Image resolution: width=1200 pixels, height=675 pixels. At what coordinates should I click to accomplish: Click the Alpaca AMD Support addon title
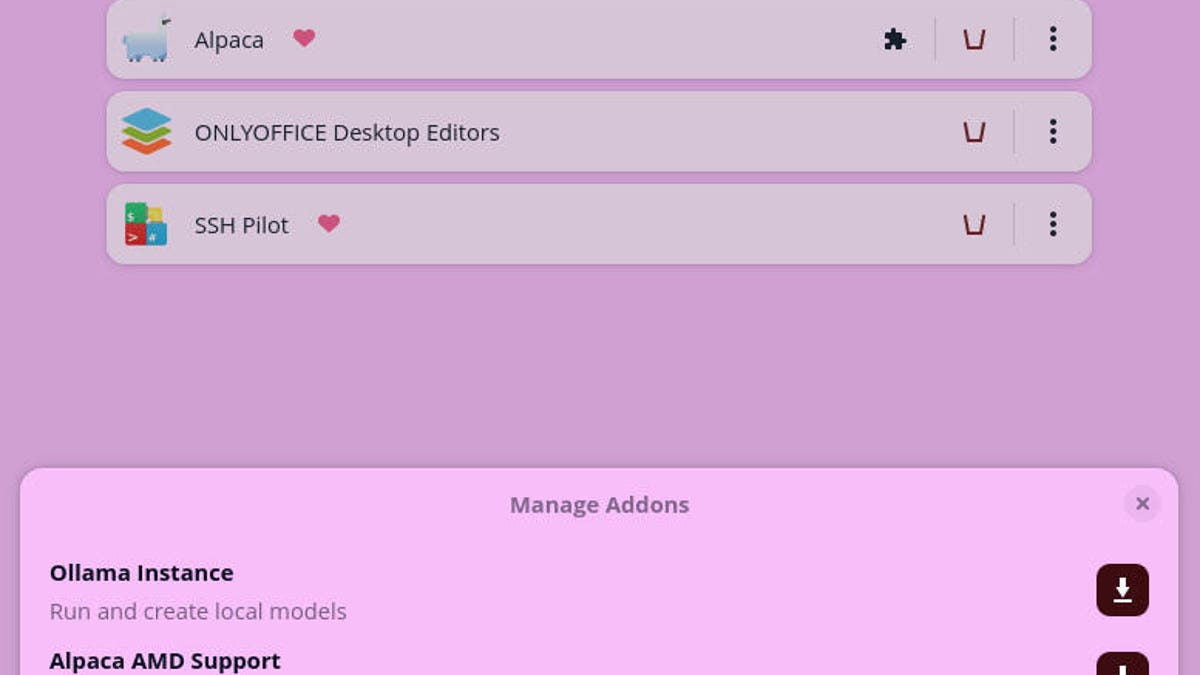tap(165, 661)
